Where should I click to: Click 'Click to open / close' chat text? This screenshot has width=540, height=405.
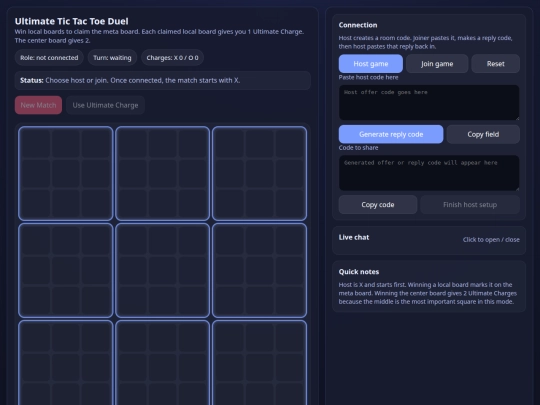491,240
